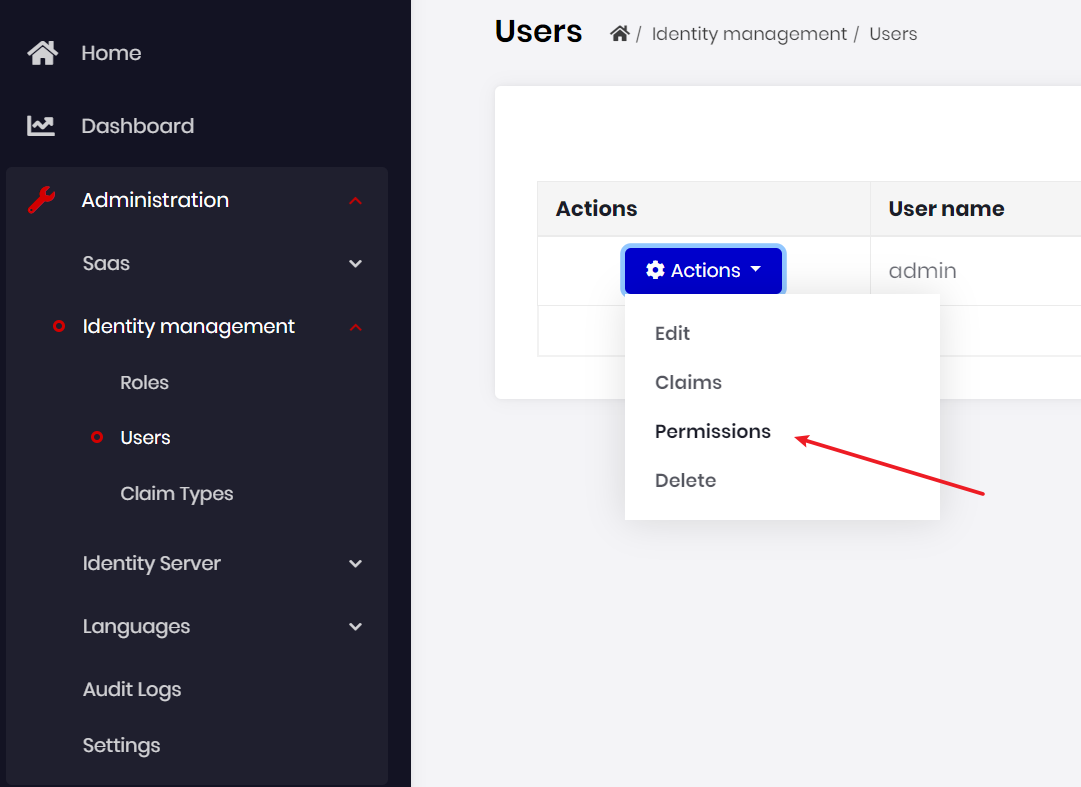Collapse the Identity management chevron
The height and width of the screenshot is (787, 1081).
355,327
